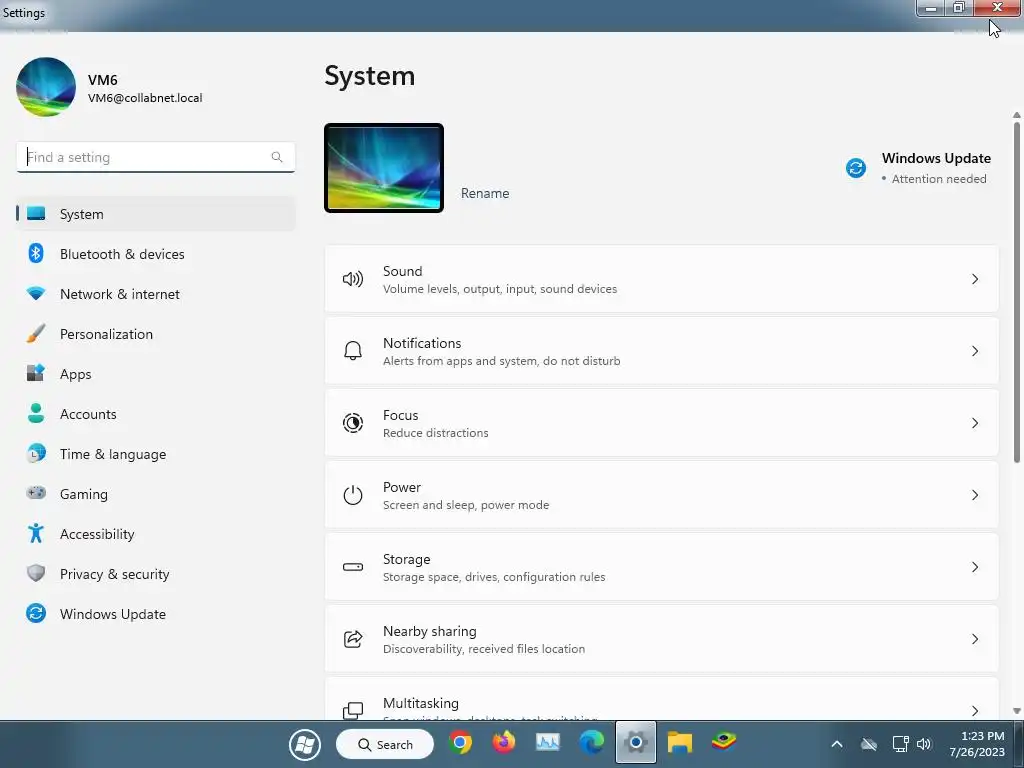Click the Rename link
This screenshot has width=1024, height=768.
click(485, 193)
